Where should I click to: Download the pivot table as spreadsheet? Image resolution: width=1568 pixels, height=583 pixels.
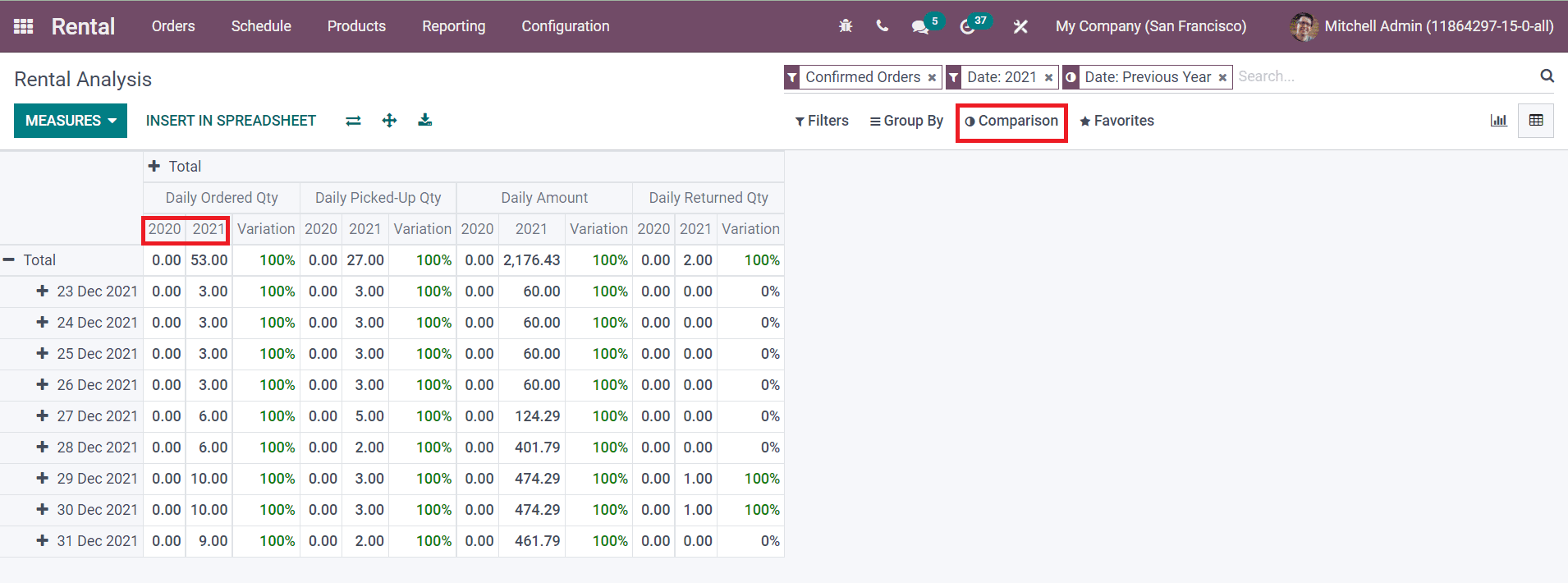click(424, 121)
